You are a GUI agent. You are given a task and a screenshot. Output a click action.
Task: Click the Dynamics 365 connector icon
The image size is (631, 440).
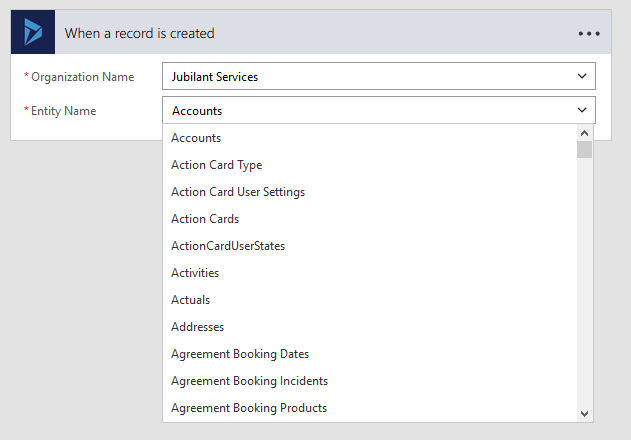pyautogui.click(x=33, y=32)
